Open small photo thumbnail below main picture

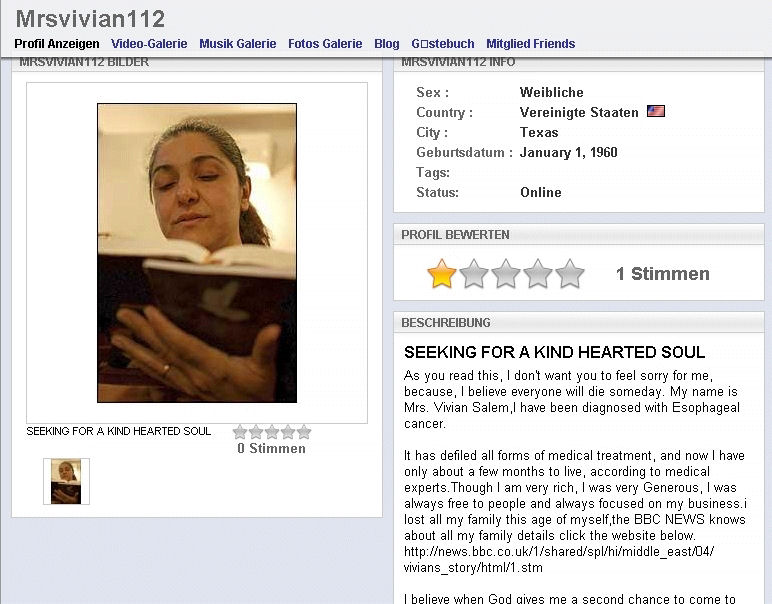tap(66, 481)
